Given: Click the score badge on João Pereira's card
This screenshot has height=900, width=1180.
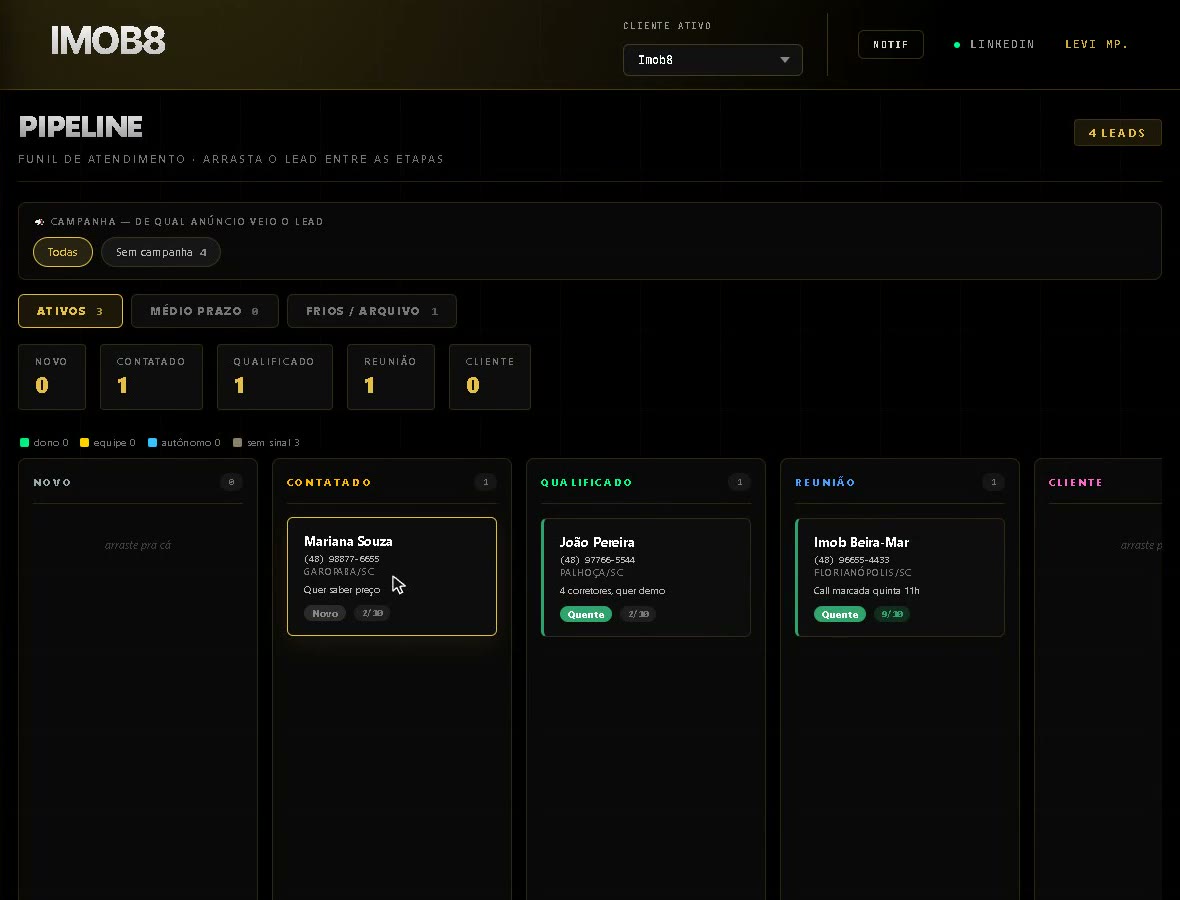Looking at the screenshot, I should point(638,614).
